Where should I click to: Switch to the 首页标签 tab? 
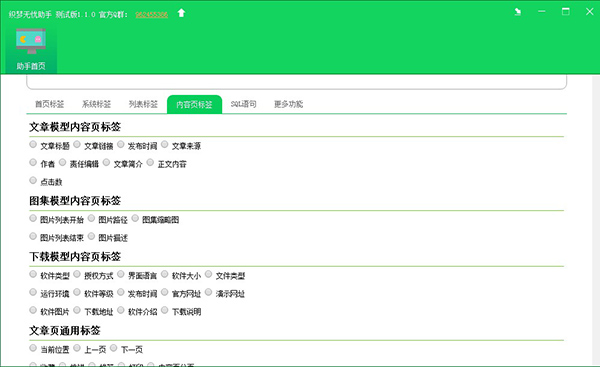[50, 104]
